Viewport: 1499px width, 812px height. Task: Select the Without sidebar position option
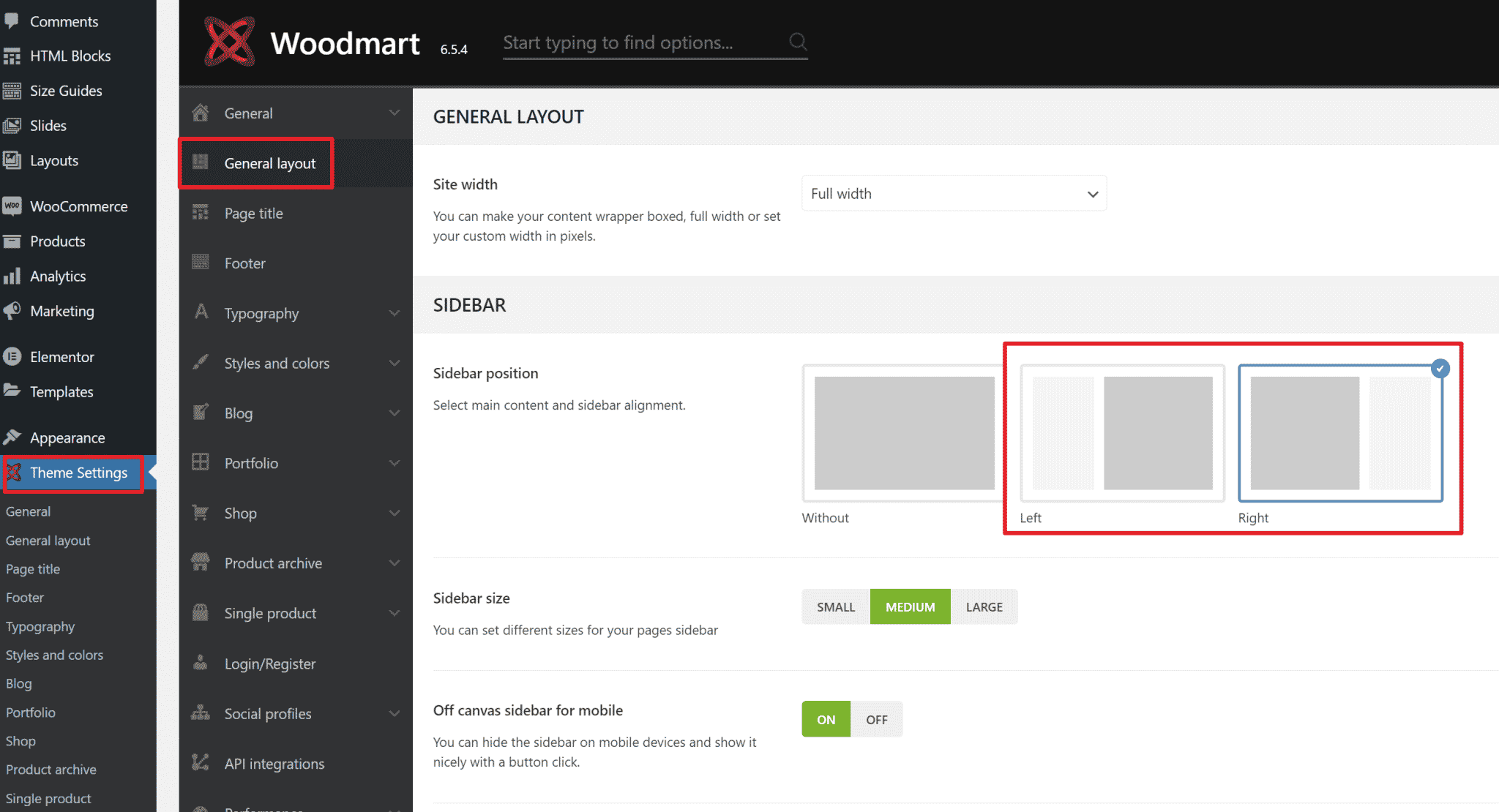click(904, 433)
